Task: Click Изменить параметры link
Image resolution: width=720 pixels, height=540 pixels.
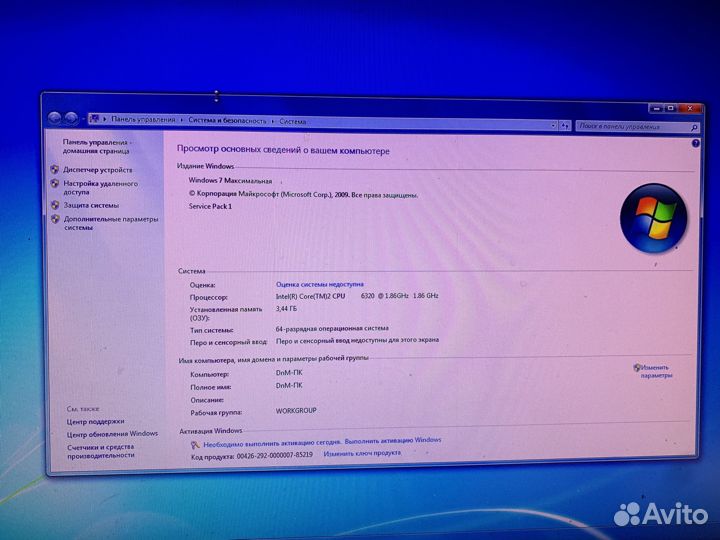Action: [655, 371]
